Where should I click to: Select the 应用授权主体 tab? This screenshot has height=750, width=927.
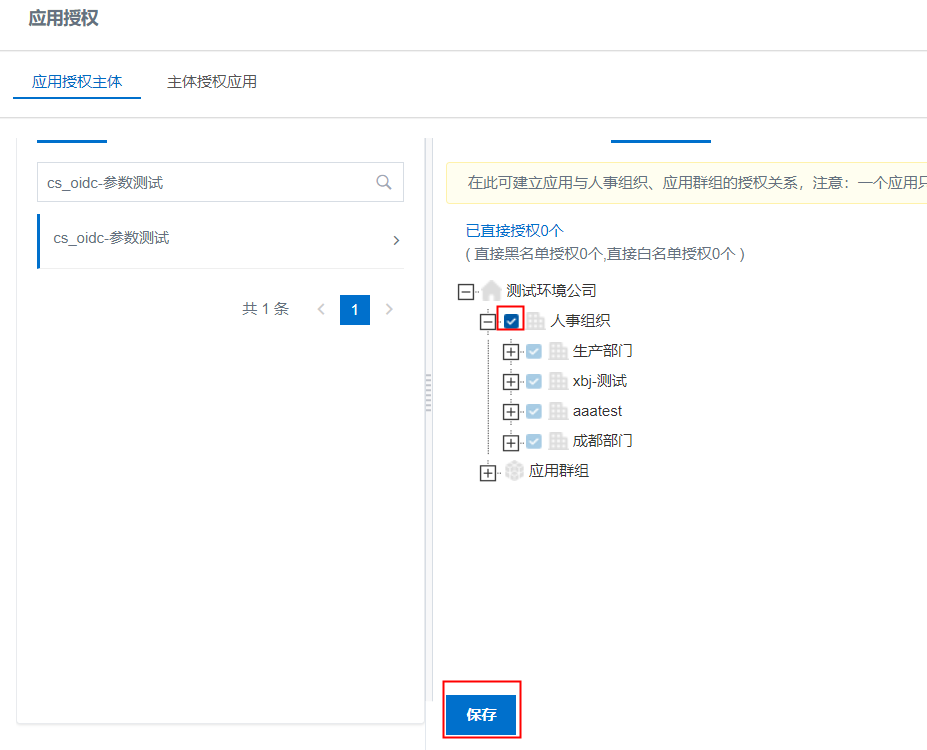point(77,82)
